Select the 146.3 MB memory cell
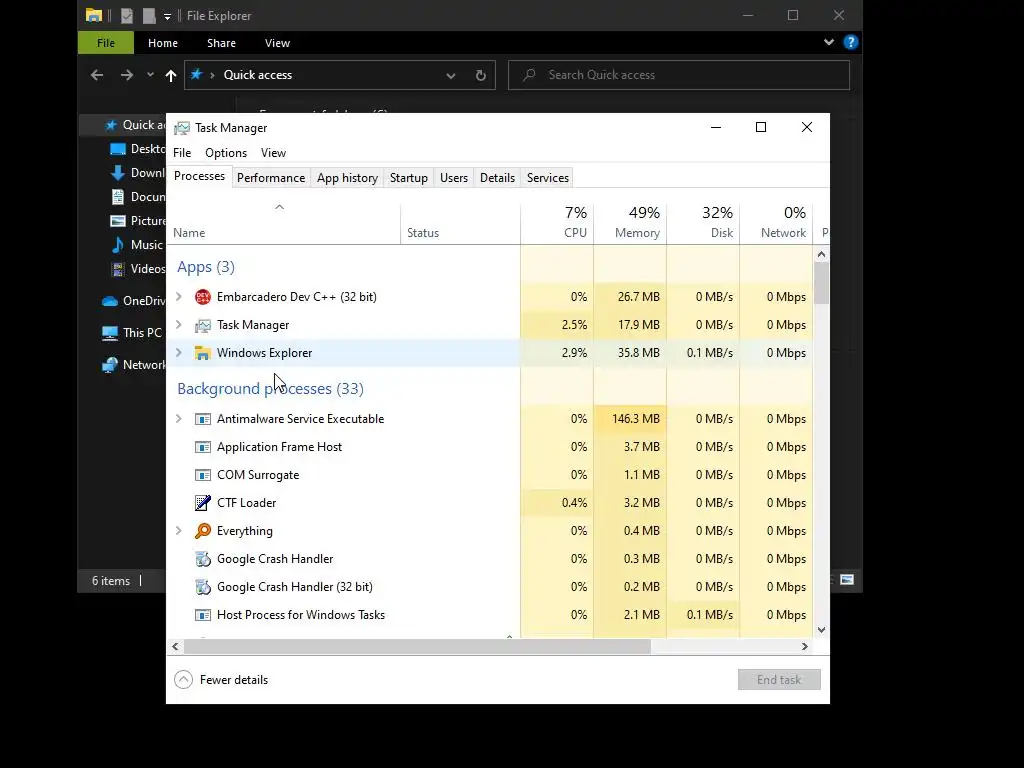Viewport: 1024px width, 768px height. pyautogui.click(x=630, y=419)
